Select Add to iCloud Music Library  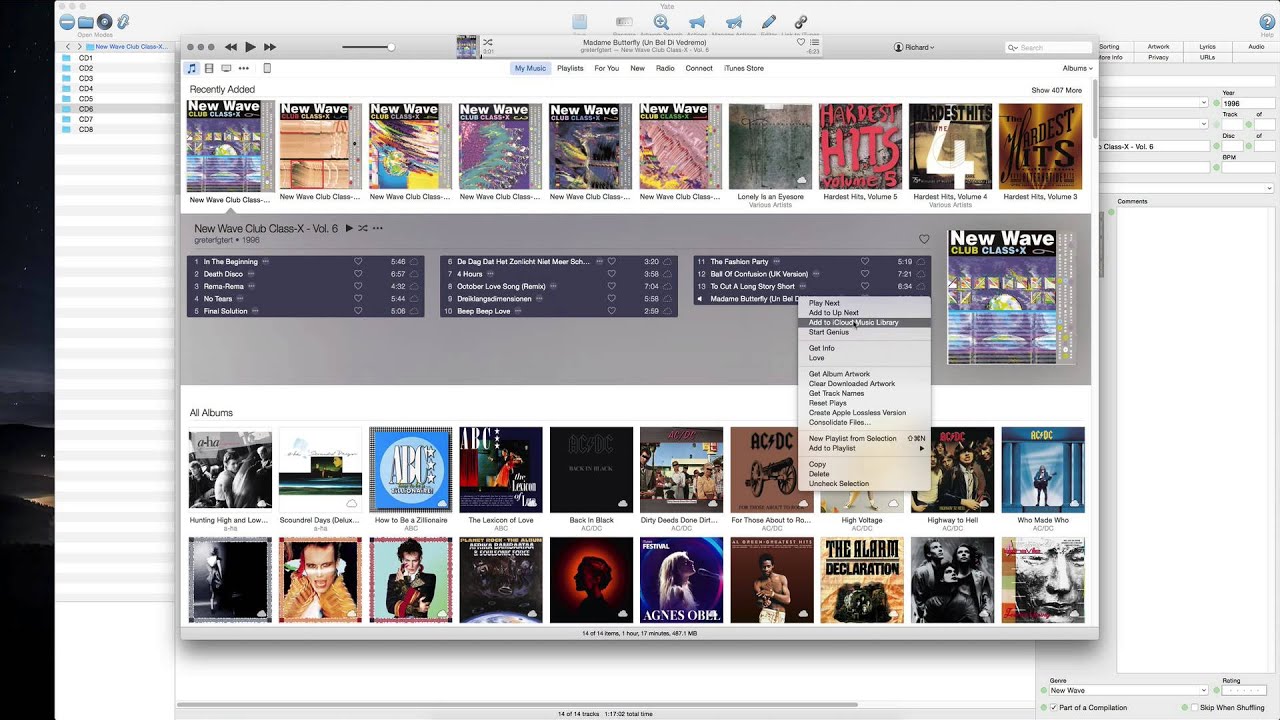click(864, 322)
